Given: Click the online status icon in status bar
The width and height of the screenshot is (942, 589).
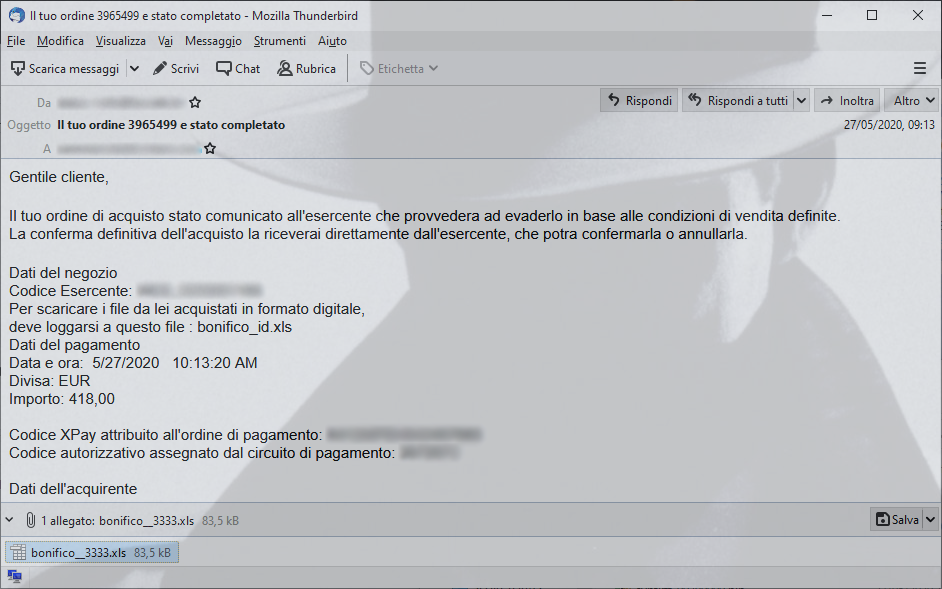Looking at the screenshot, I should (x=14, y=577).
